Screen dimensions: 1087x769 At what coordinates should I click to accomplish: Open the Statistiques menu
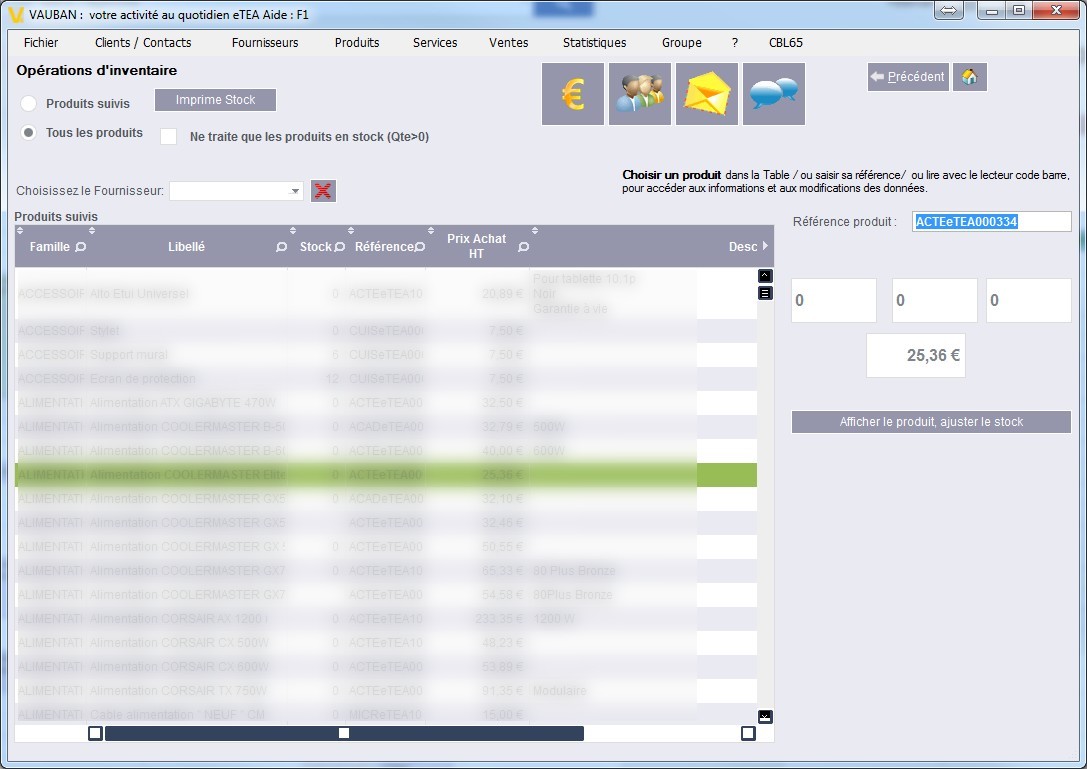[594, 43]
